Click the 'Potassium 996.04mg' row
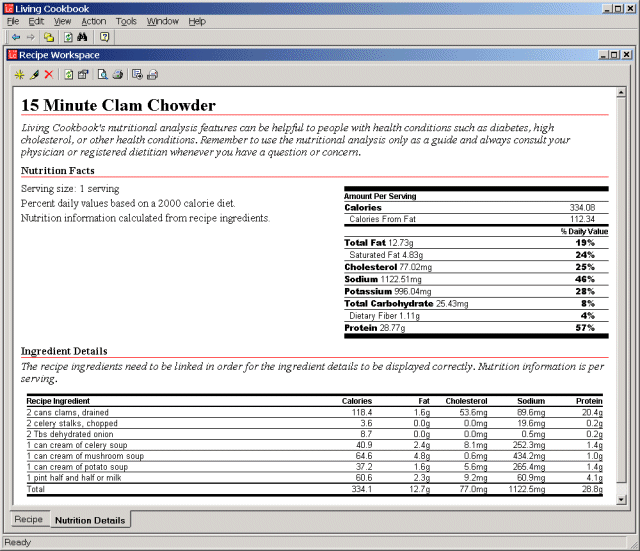This screenshot has width=640, height=551. [x=476, y=291]
